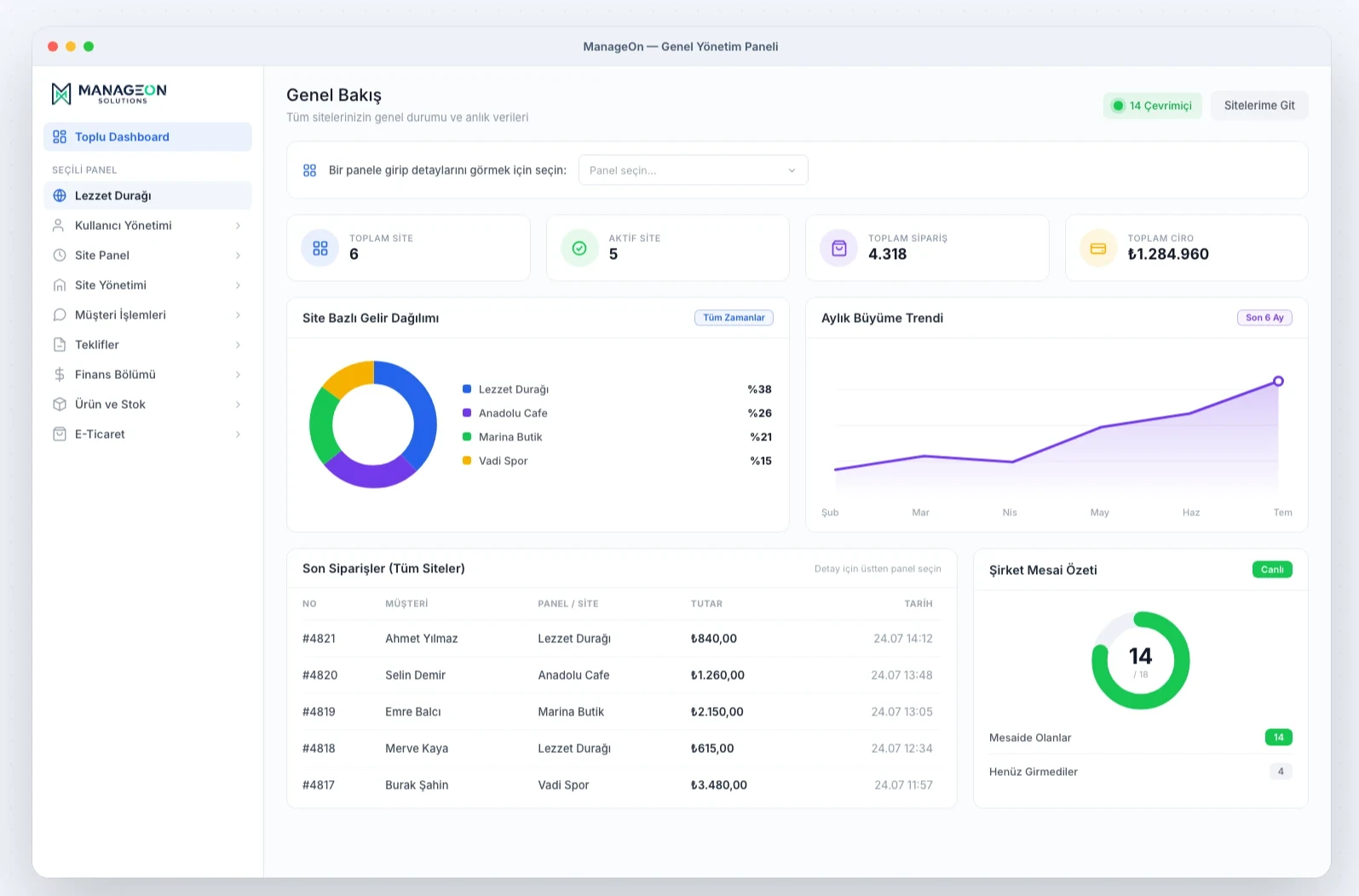Click the Toplam Ciro card icon

[x=1098, y=248]
